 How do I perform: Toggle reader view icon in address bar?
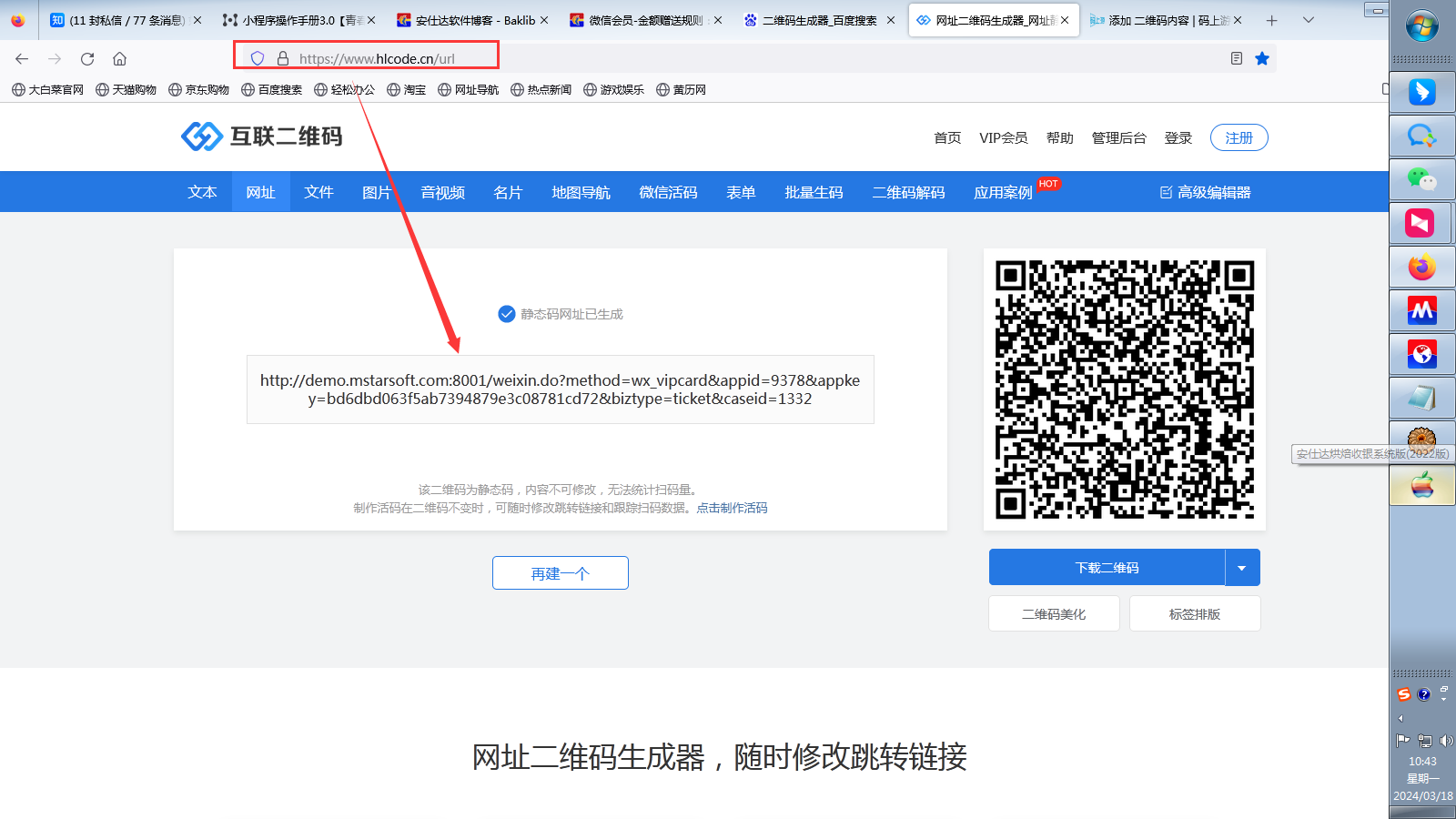[1237, 58]
